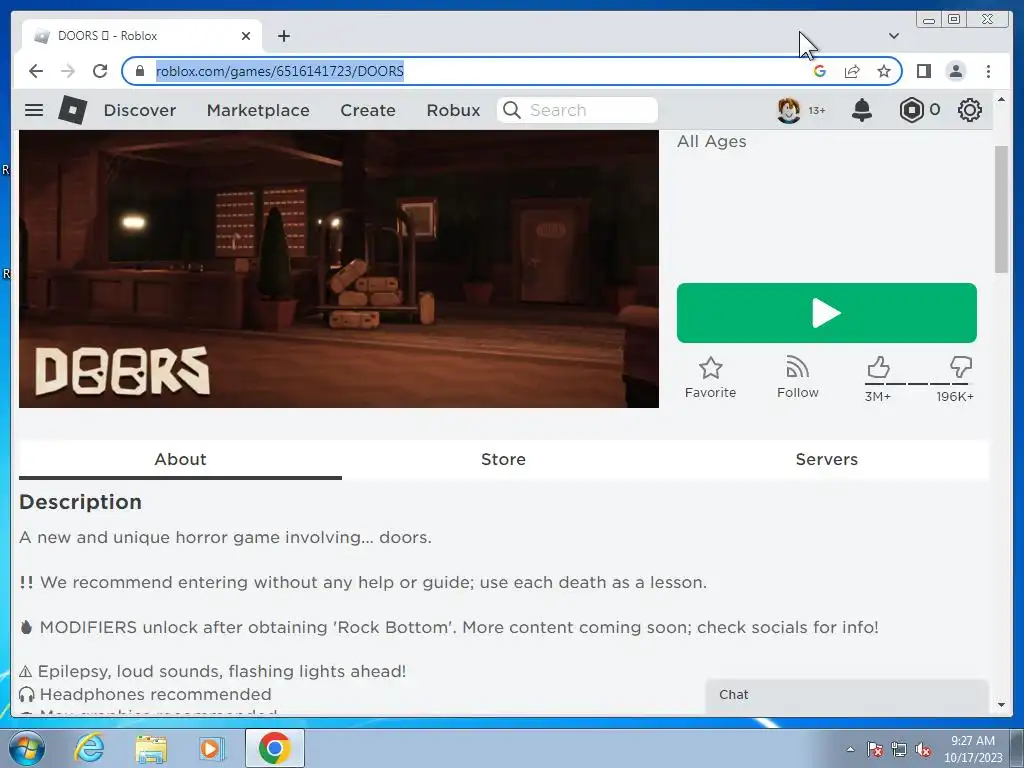
Task: Open the Chrome profile avatar
Action: [x=955, y=71]
